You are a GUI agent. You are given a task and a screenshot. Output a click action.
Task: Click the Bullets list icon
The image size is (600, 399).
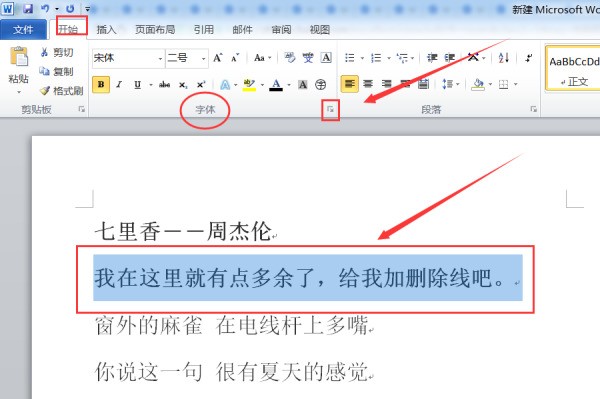coord(349,58)
